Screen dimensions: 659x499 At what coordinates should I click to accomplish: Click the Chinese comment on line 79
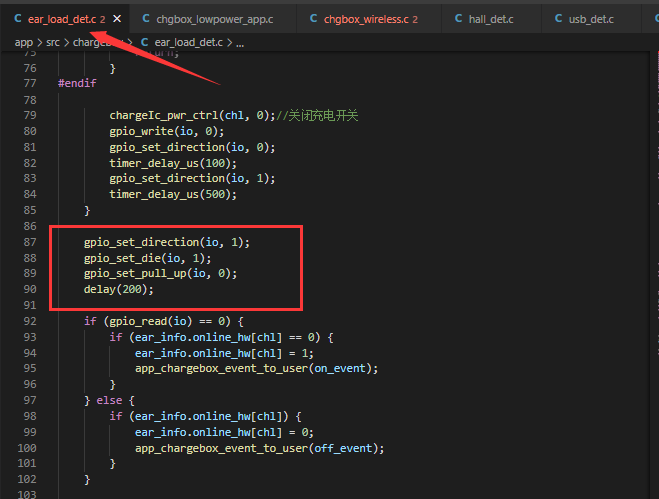click(x=317, y=116)
